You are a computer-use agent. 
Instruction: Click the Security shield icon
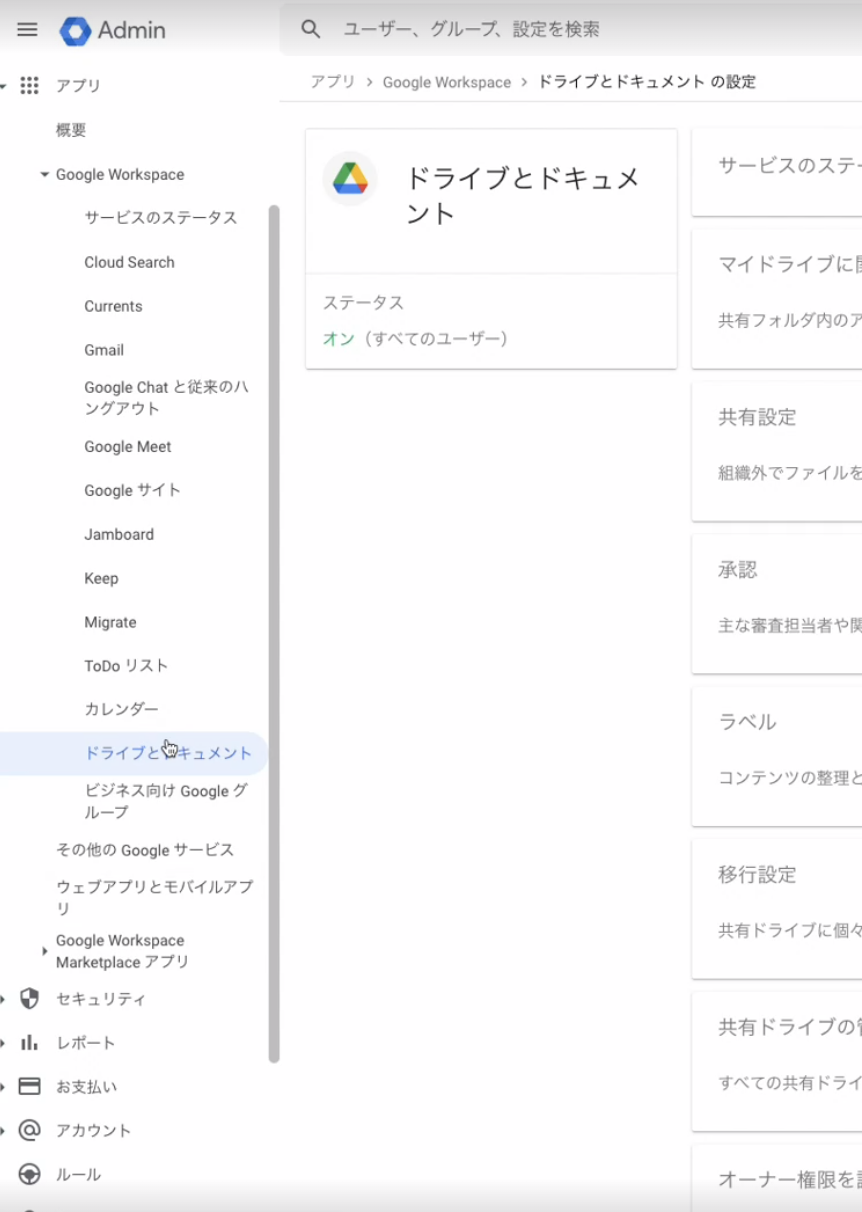click(30, 999)
